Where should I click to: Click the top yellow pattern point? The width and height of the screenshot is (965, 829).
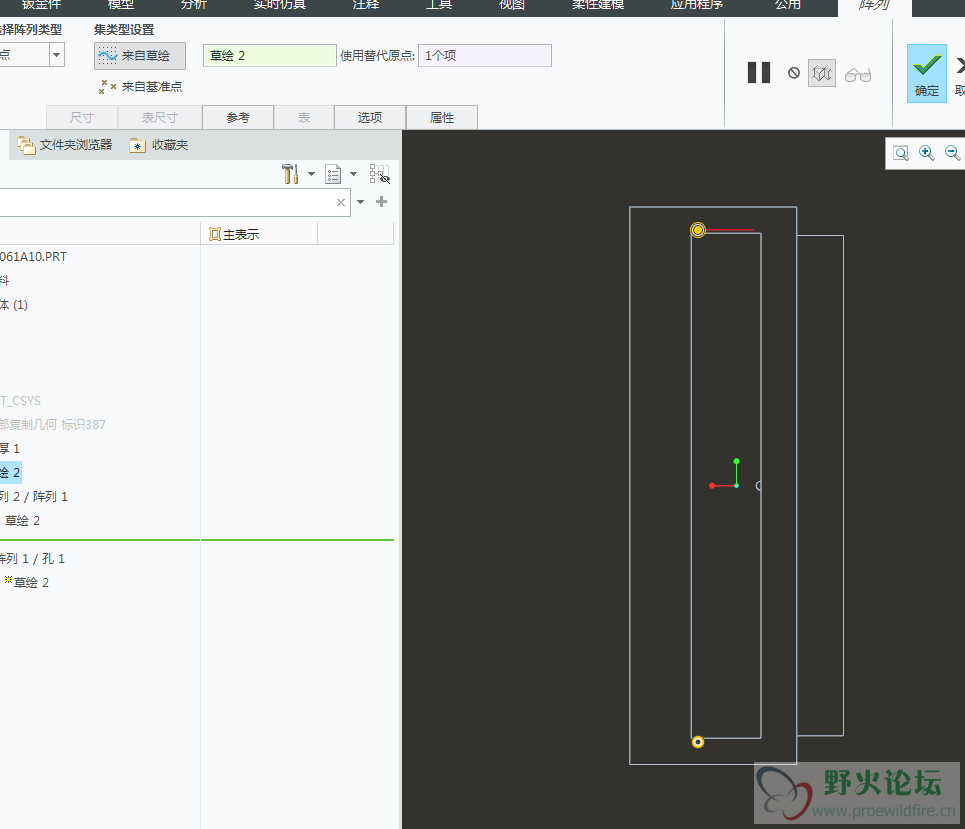[698, 230]
